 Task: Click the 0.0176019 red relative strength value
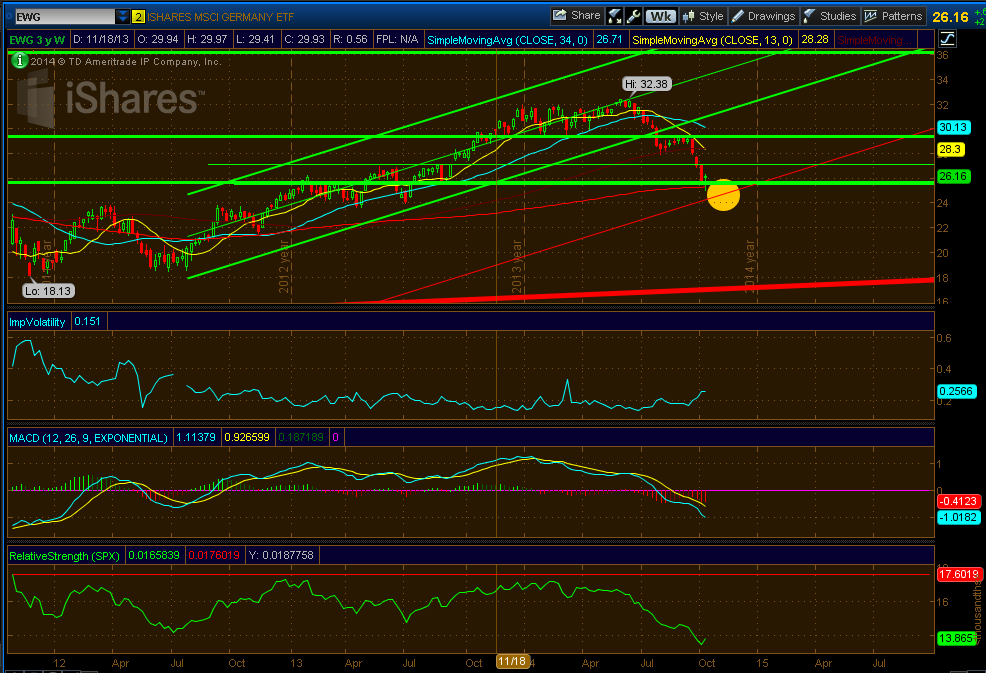coord(214,555)
